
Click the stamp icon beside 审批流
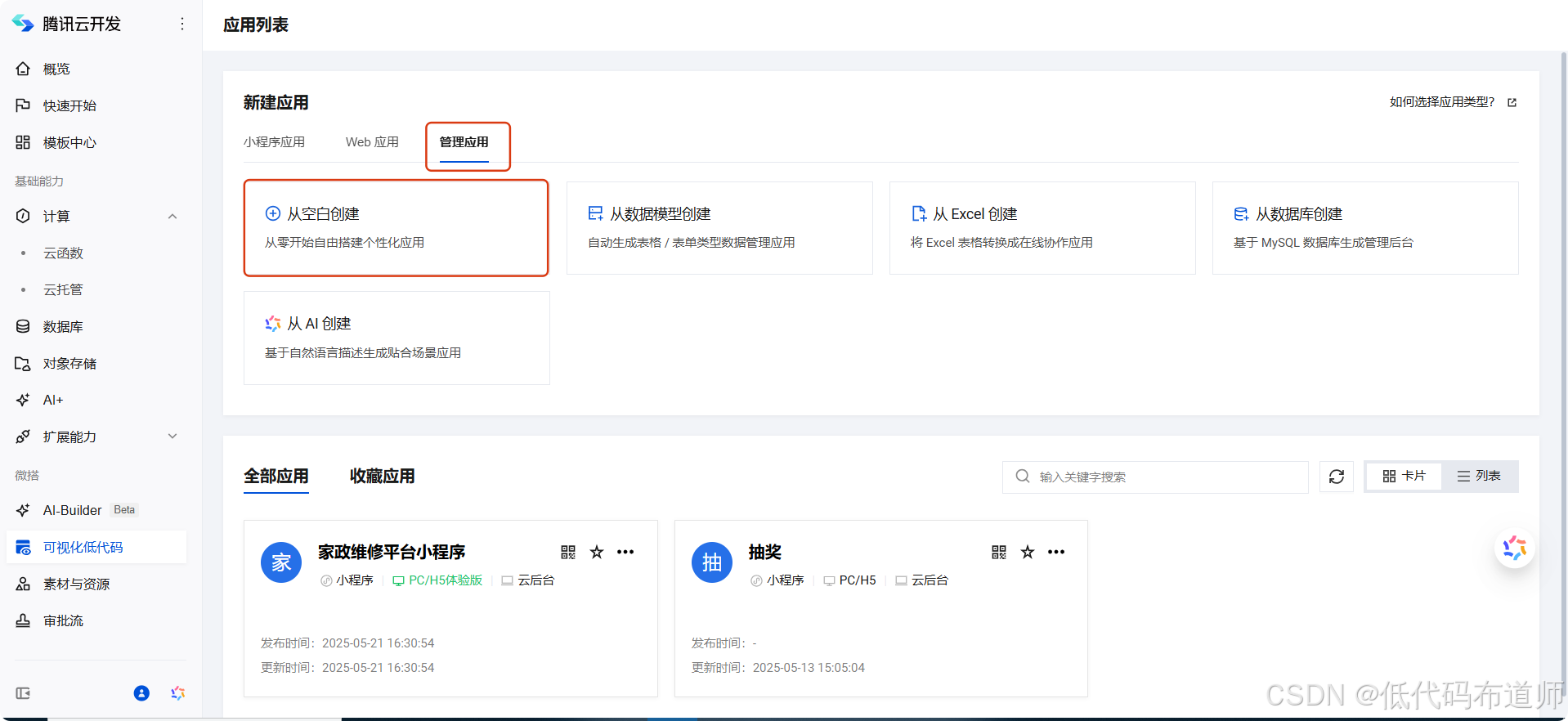23,620
